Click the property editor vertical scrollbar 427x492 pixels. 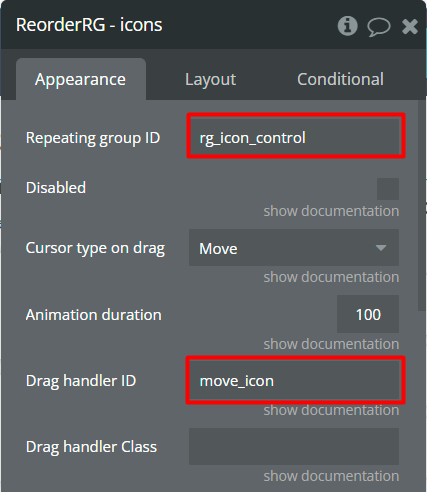click(422, 206)
